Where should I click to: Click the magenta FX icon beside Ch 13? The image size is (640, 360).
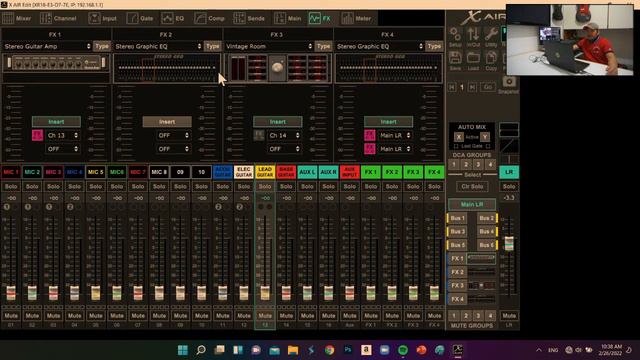pos(37,135)
